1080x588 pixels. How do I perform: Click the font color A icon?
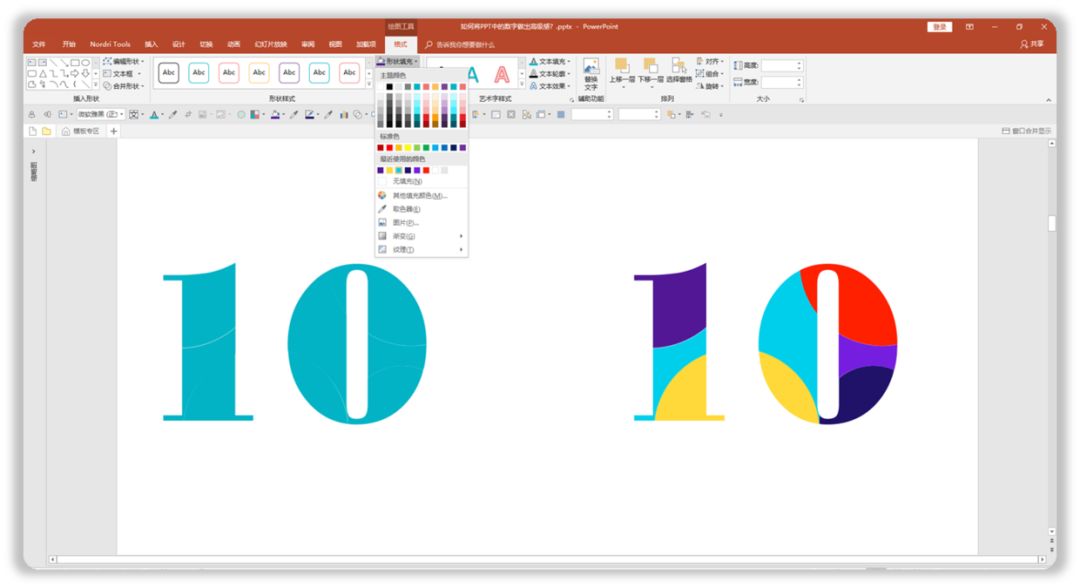click(x=154, y=114)
